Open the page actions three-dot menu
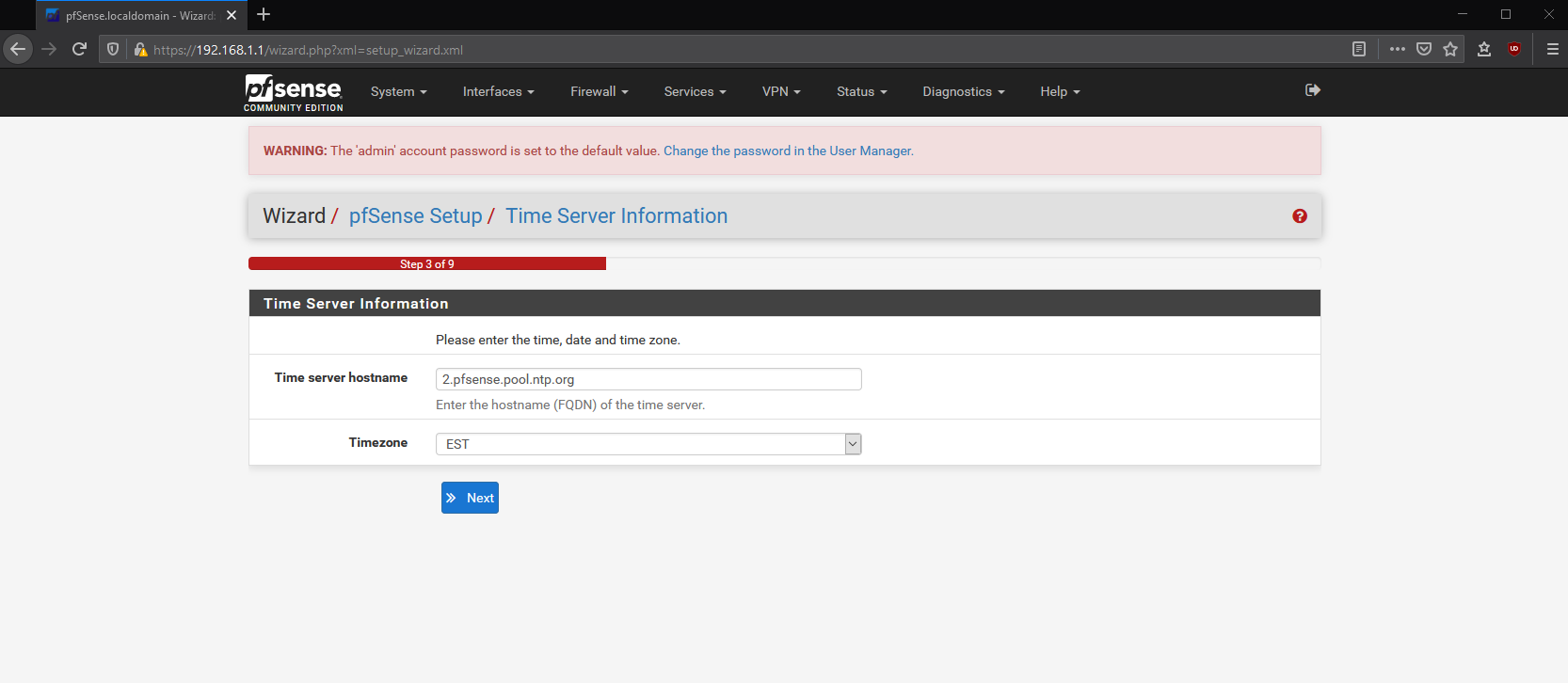Viewport: 1568px width, 683px height. [1398, 49]
